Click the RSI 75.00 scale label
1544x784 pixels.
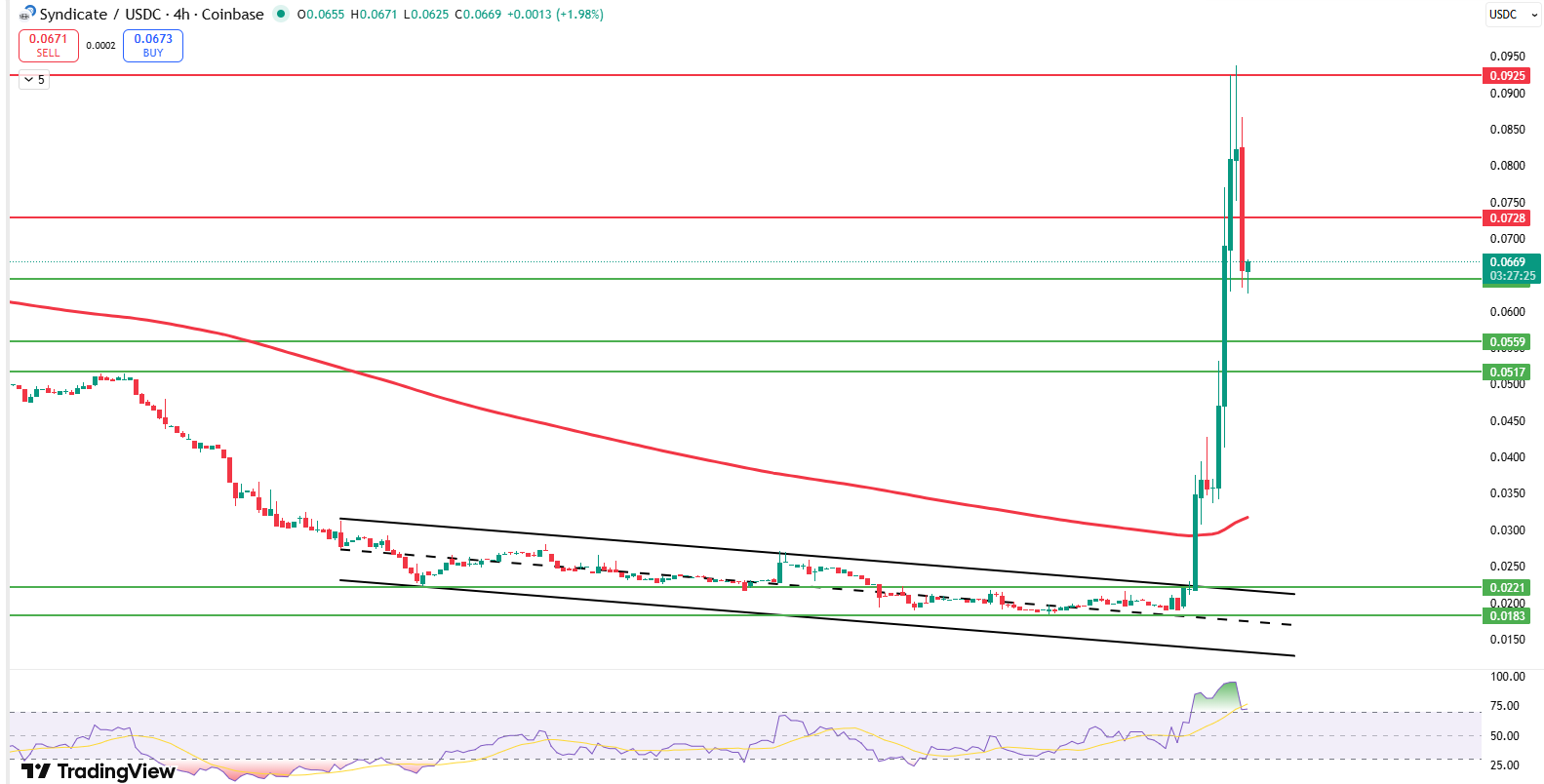click(1504, 706)
